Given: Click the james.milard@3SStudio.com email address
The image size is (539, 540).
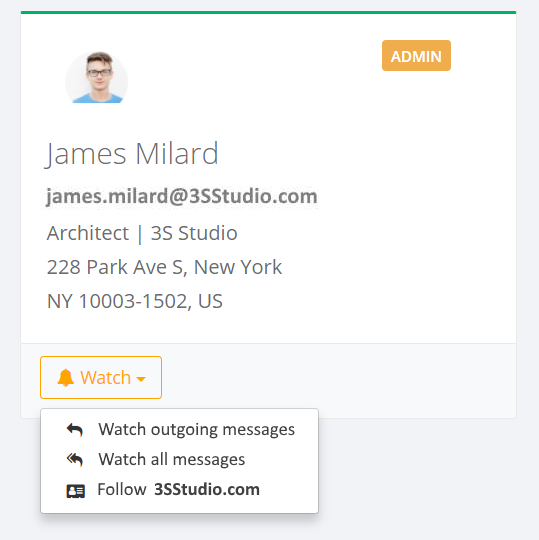Looking at the screenshot, I should pos(182,196).
